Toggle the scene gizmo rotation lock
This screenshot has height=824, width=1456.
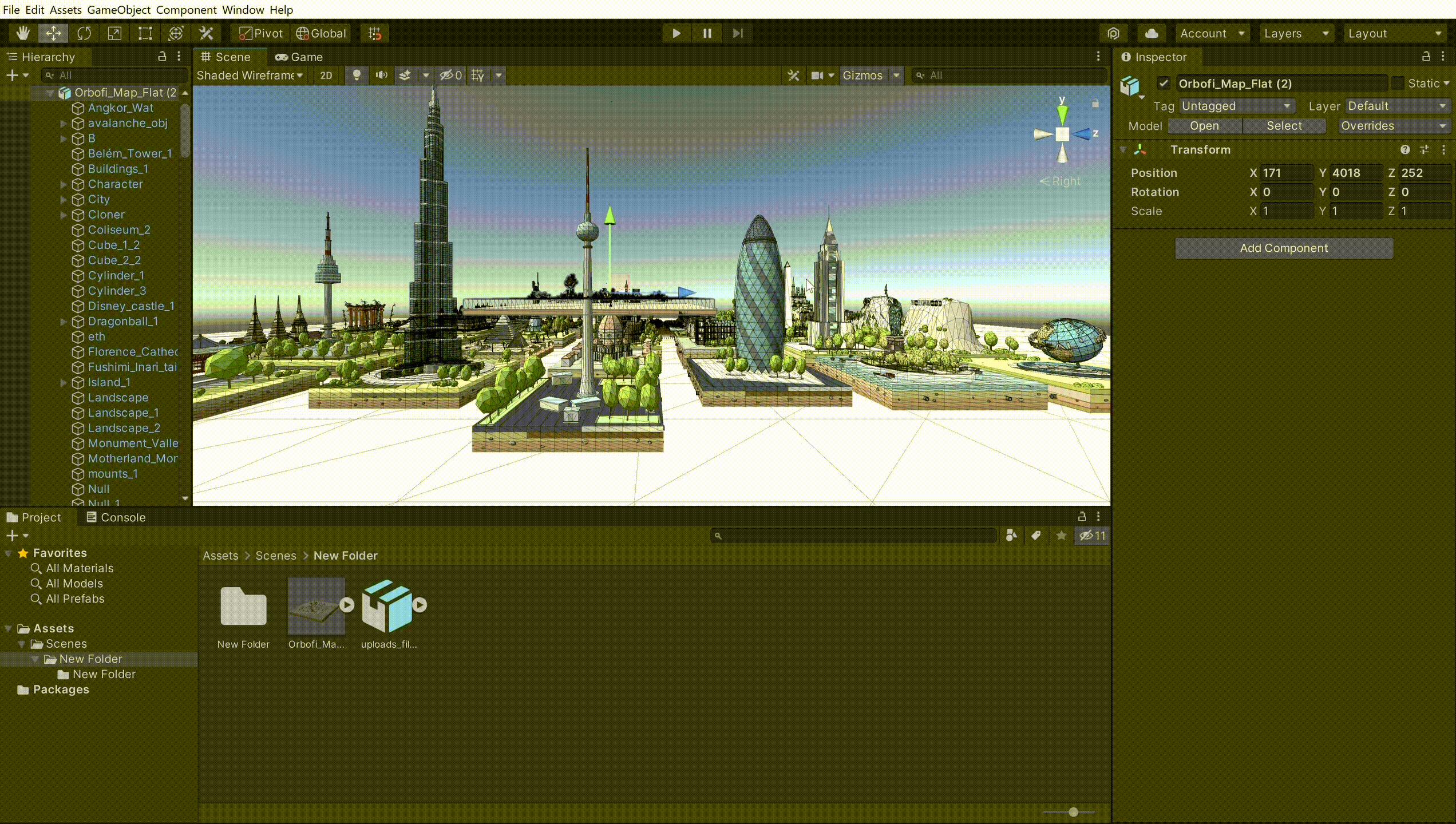tap(1095, 103)
